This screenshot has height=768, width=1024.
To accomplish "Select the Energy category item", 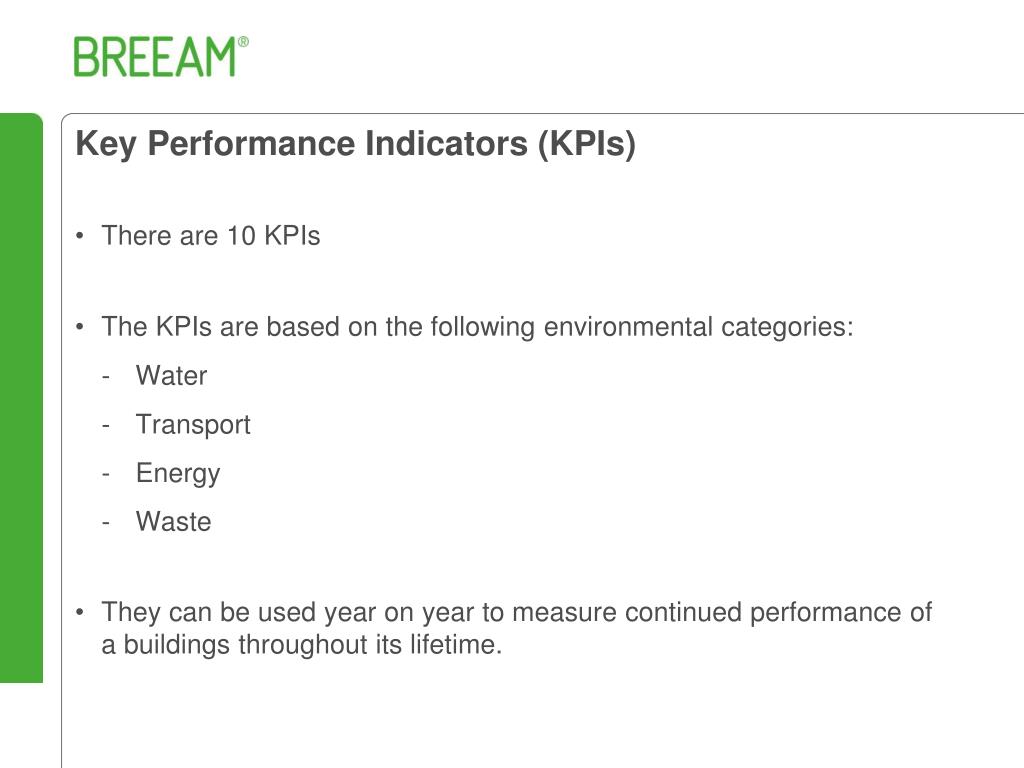I will pyautogui.click(x=178, y=474).
